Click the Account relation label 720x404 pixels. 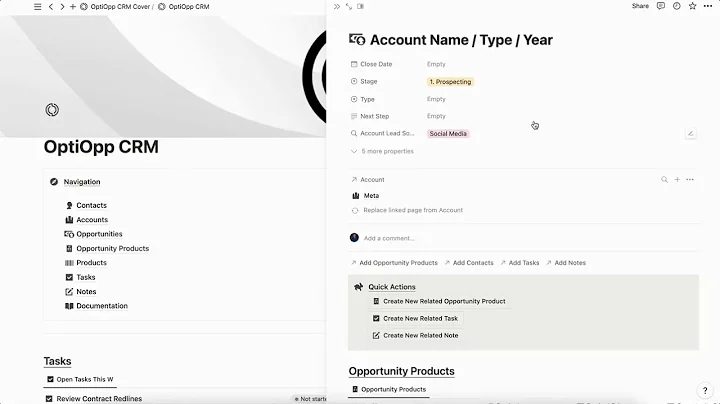click(x=367, y=180)
